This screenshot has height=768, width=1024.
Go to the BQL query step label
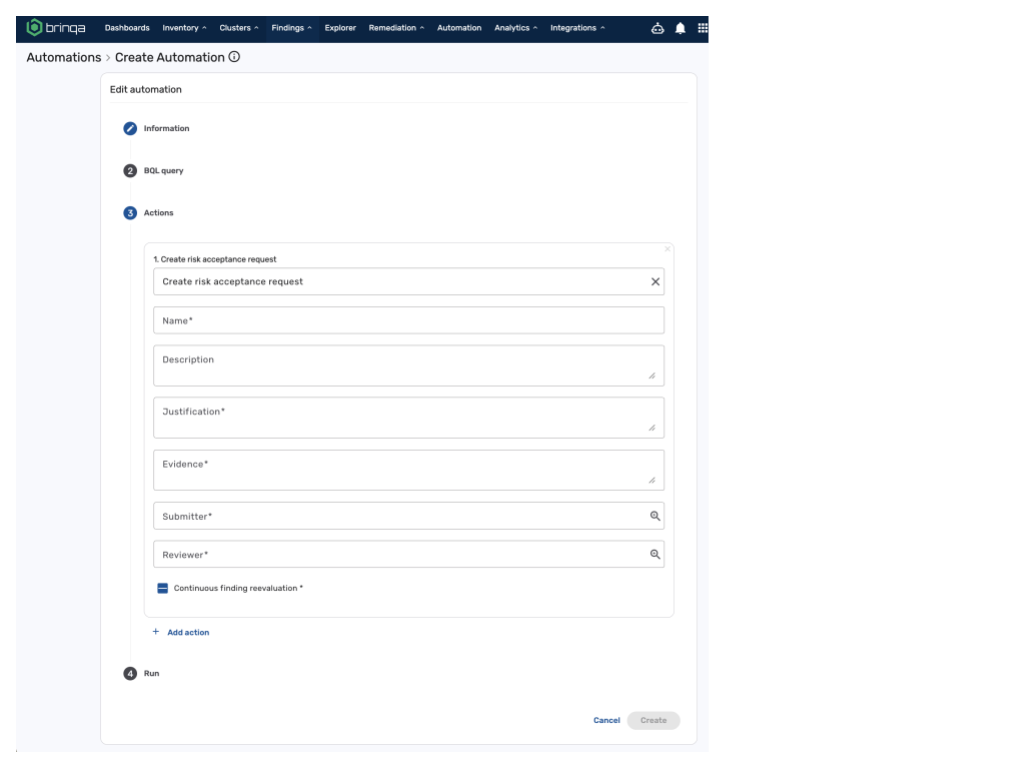pos(163,171)
